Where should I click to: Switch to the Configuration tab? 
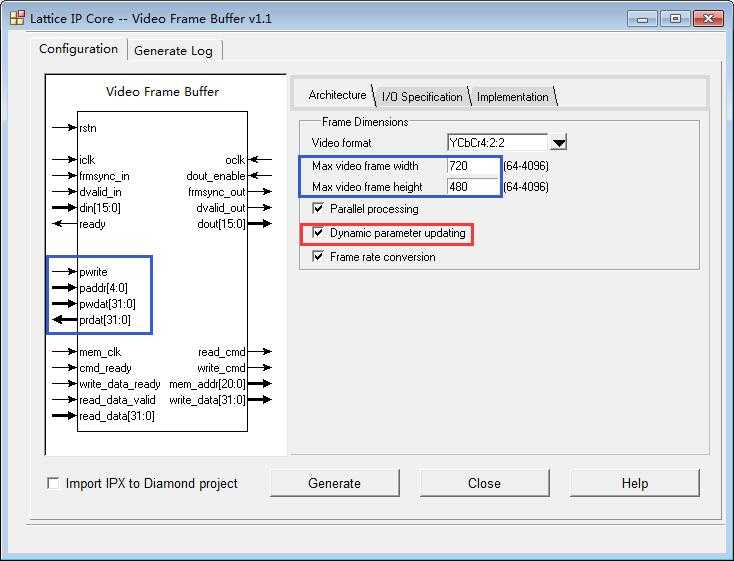[78, 49]
